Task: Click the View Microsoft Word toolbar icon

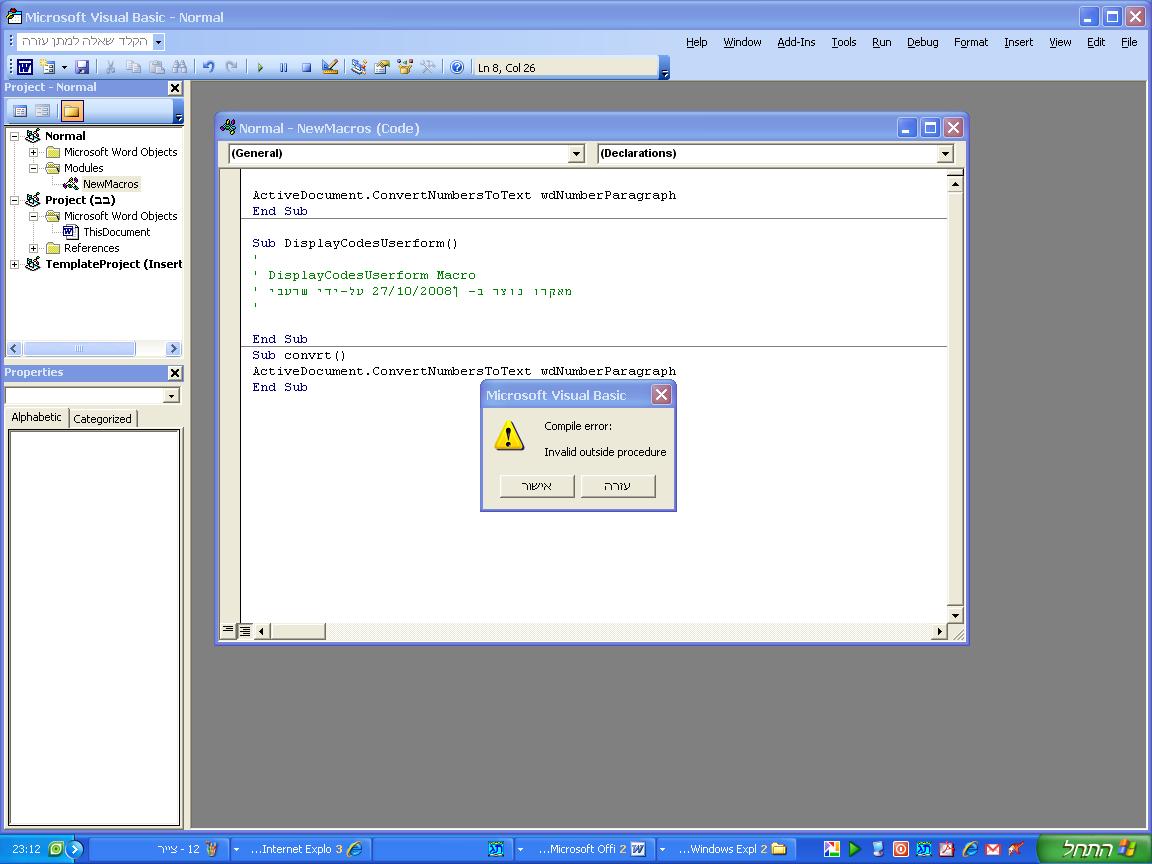Action: point(25,67)
